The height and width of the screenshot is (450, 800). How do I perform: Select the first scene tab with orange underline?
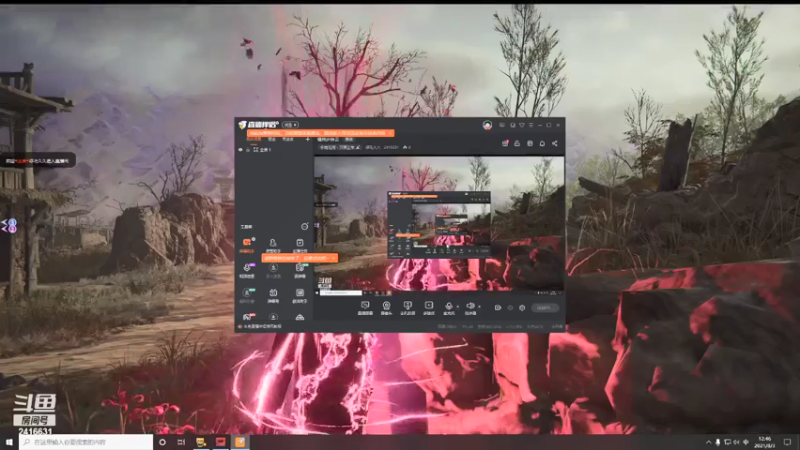[x=254, y=139]
